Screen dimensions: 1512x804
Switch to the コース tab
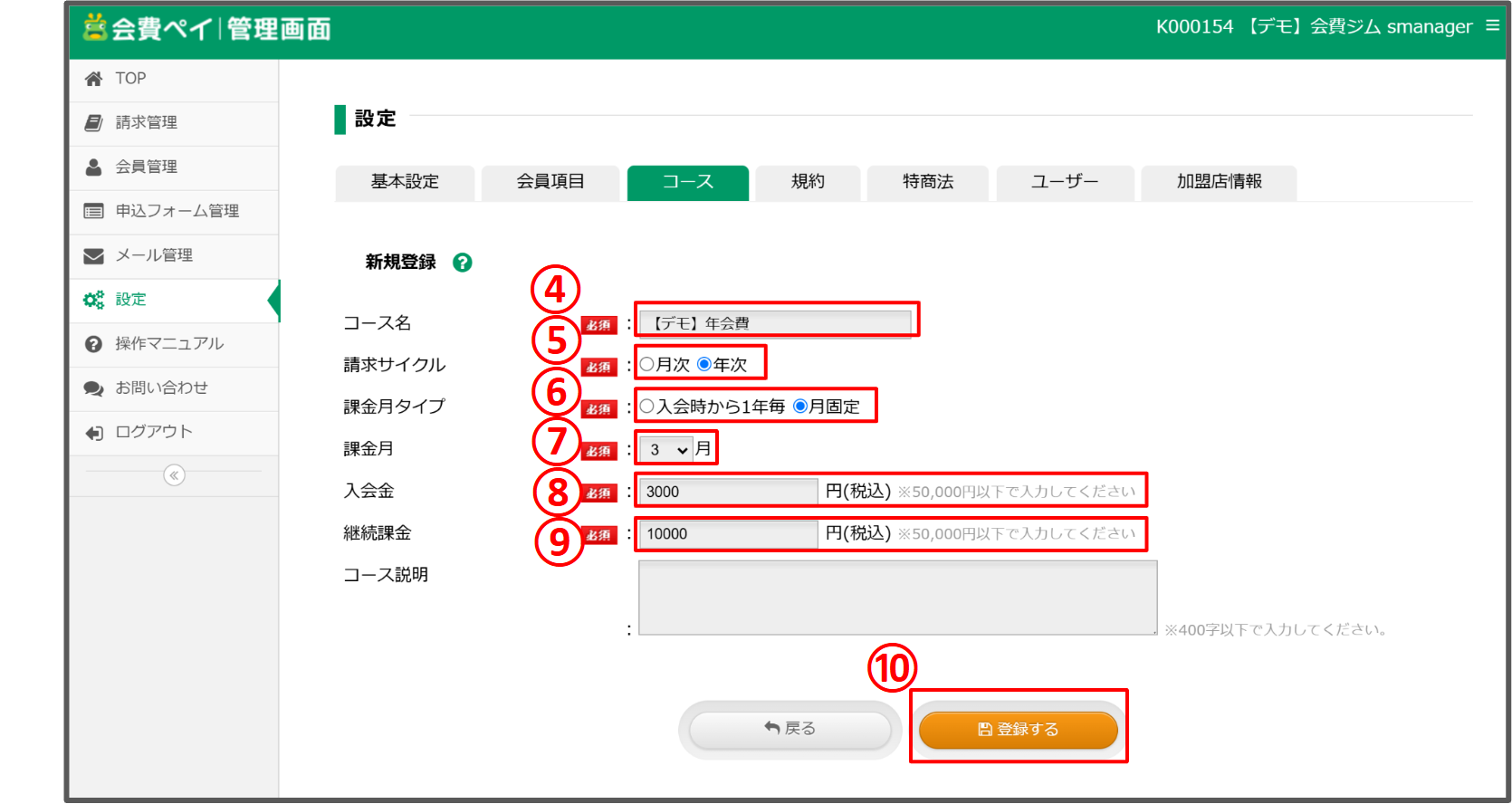pyautogui.click(x=688, y=182)
